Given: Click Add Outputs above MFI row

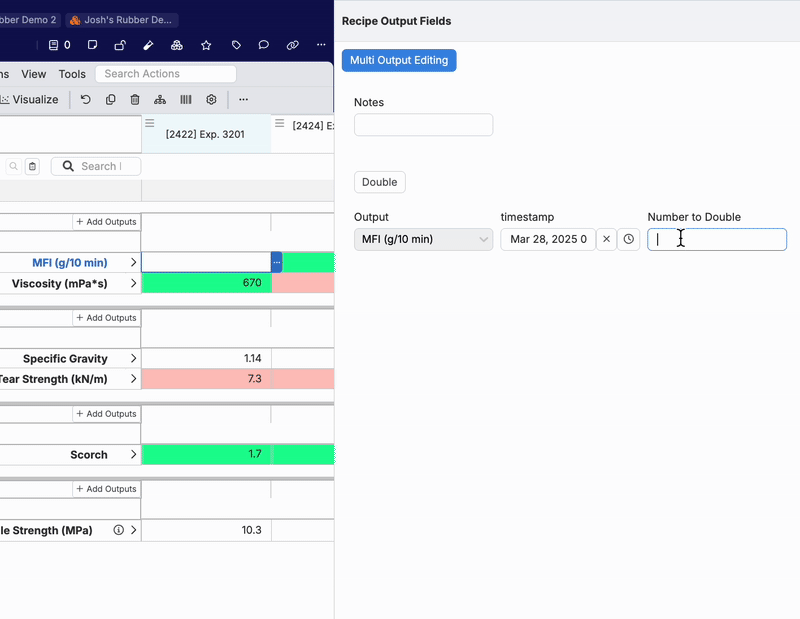Looking at the screenshot, I should [x=106, y=222].
